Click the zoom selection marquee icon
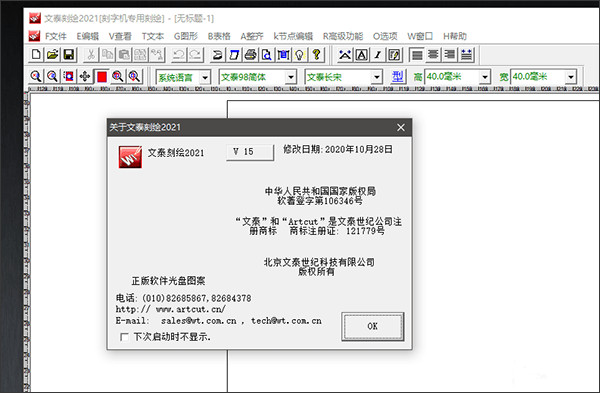Image resolution: width=600 pixels, height=393 pixels. [68, 77]
